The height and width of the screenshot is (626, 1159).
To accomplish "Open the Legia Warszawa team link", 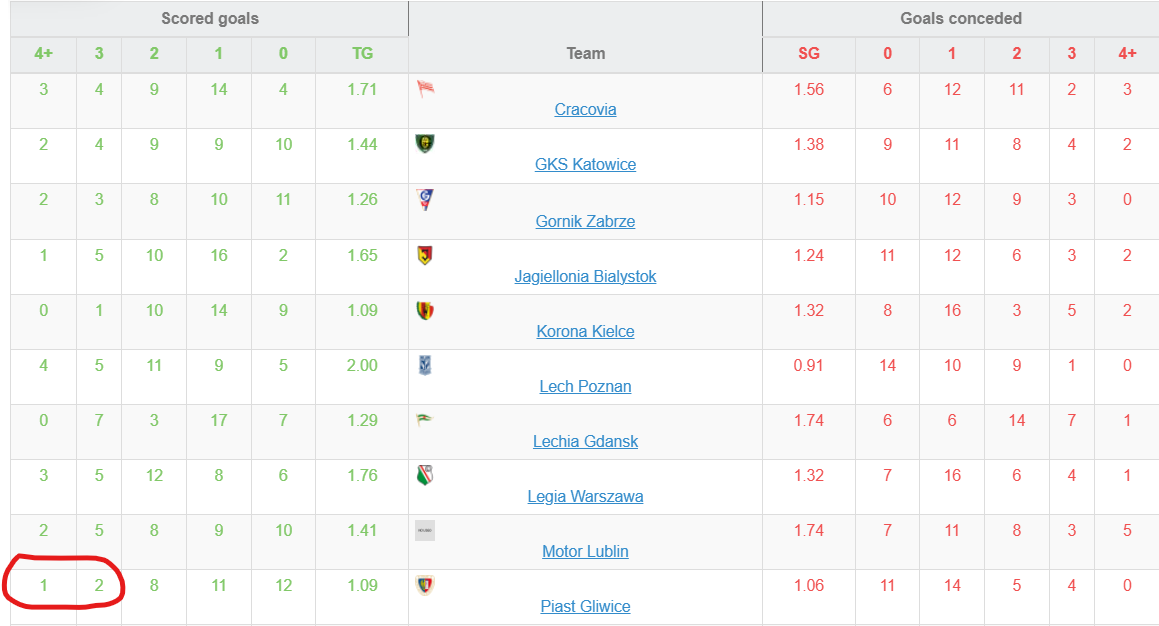I will tap(585, 496).
